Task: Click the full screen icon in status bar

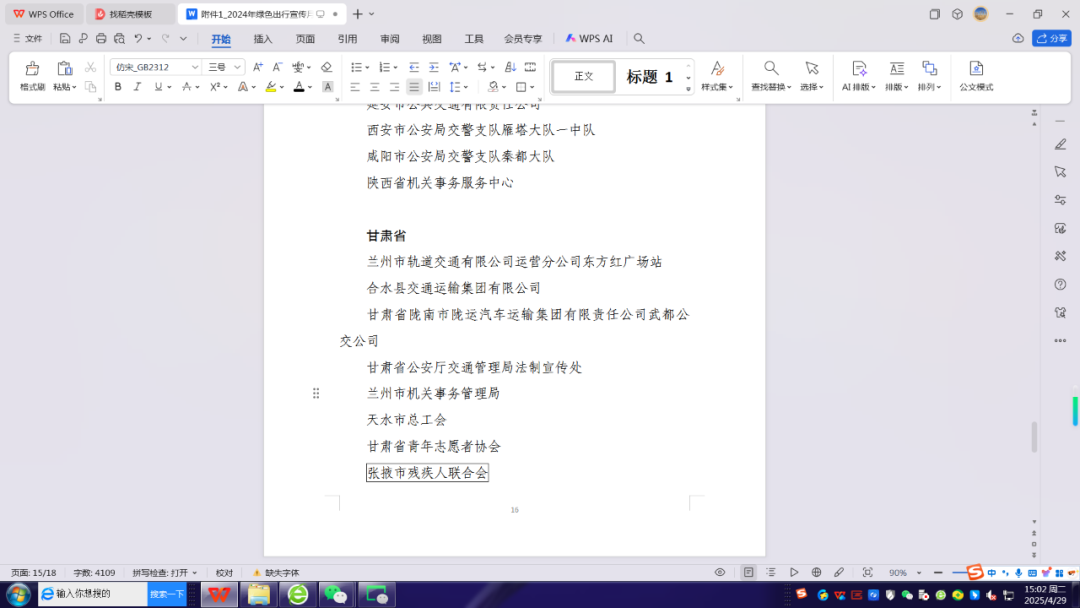Action: click(867, 572)
